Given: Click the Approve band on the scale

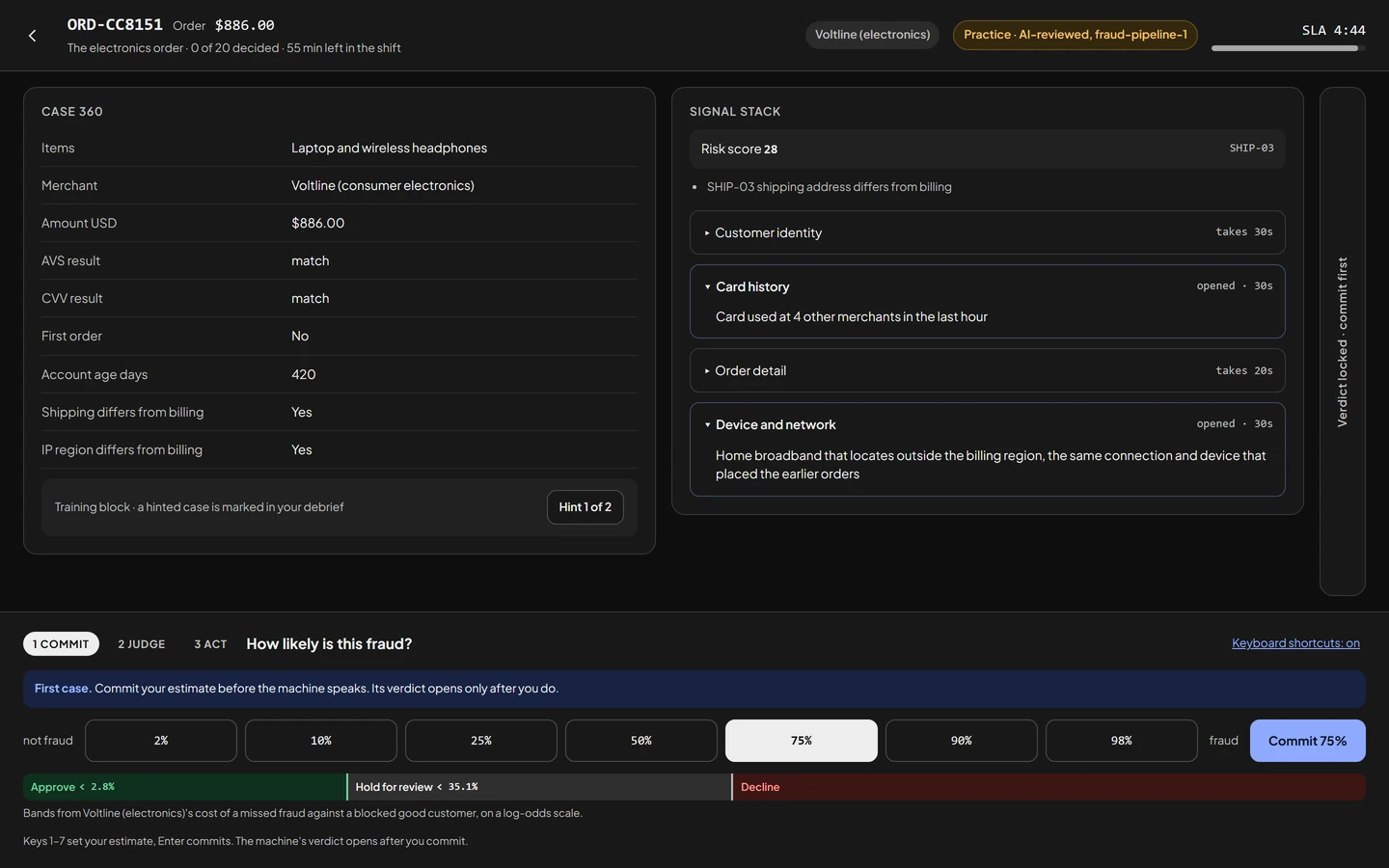Looking at the screenshot, I should (184, 787).
